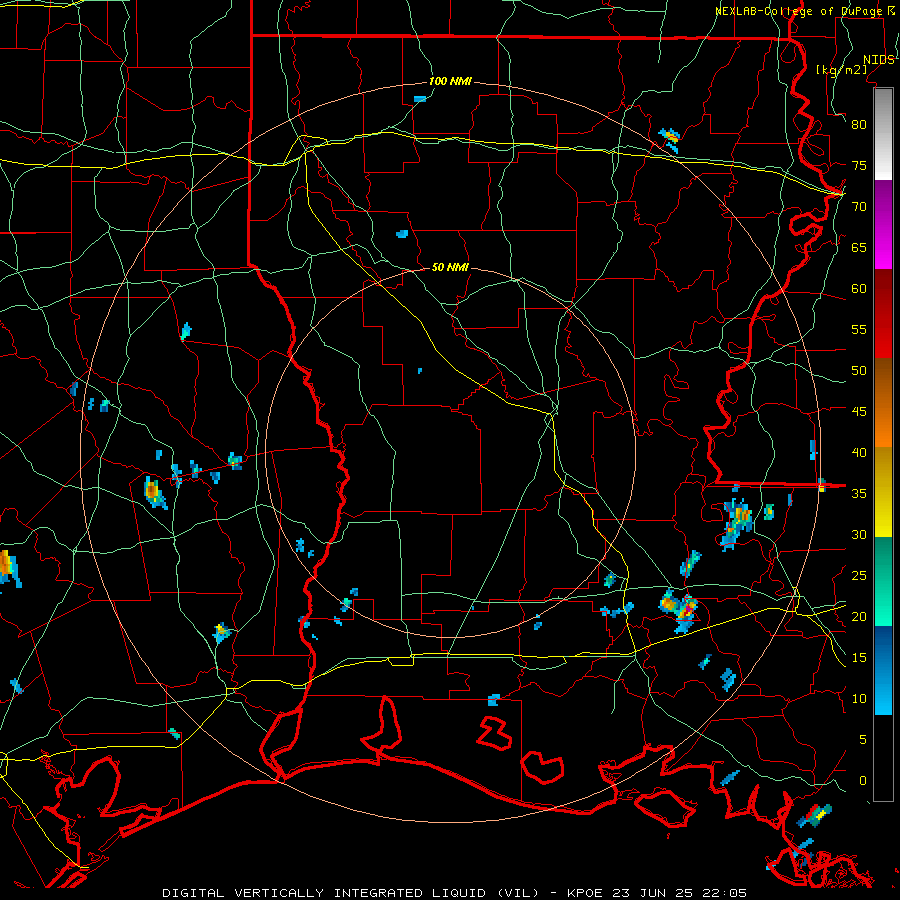Click the 45 value on the scale

coord(859,412)
